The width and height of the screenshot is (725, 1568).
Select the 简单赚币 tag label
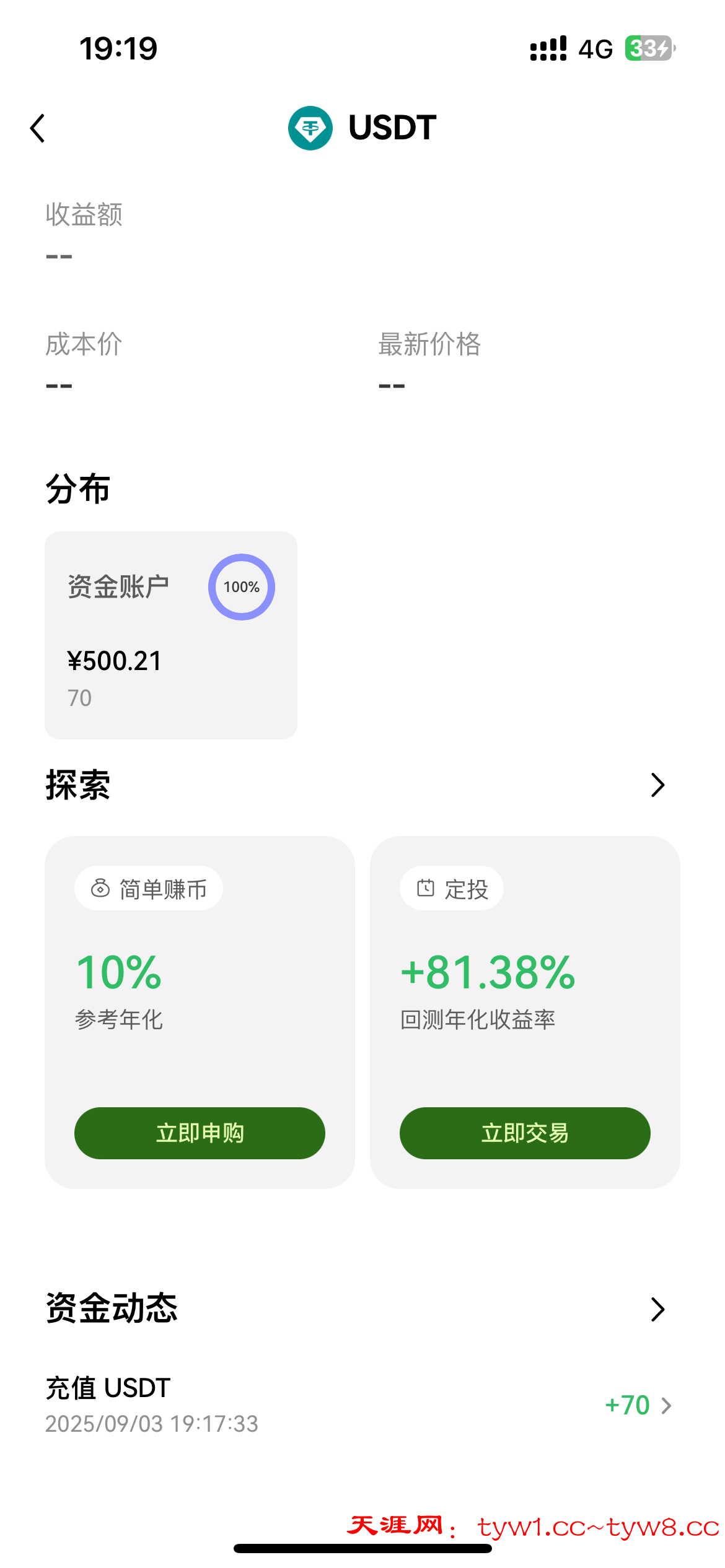[162, 889]
